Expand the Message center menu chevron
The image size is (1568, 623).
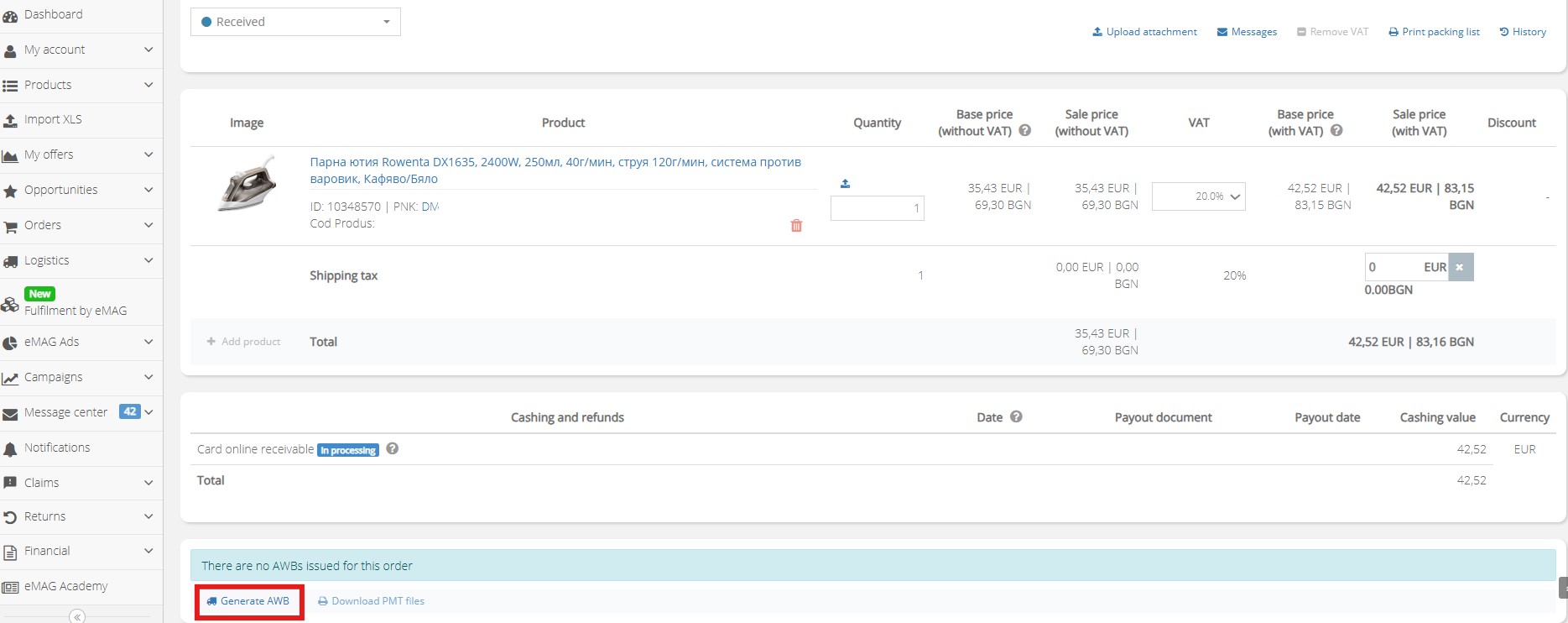tap(148, 412)
